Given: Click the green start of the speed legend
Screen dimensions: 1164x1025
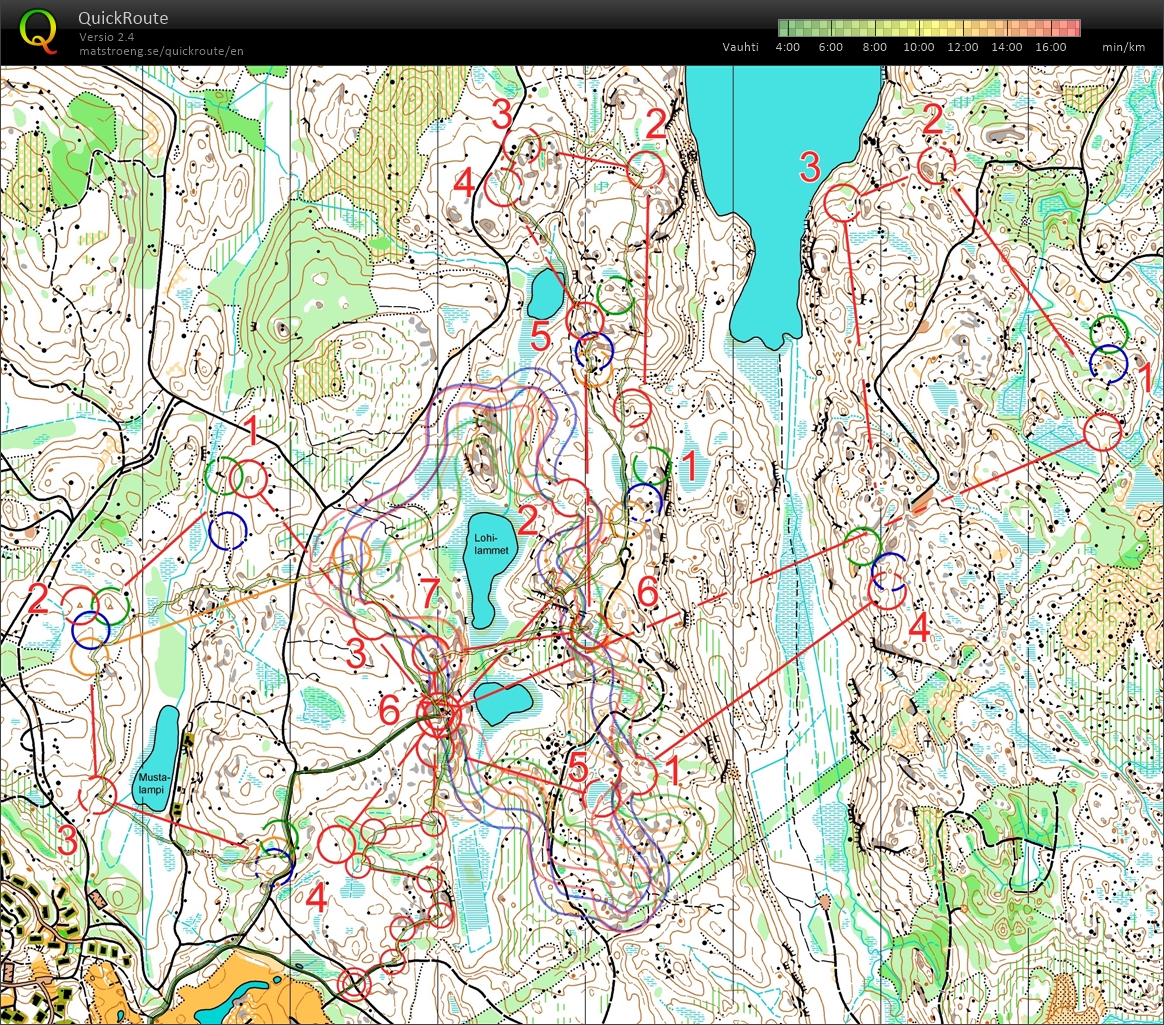Looking at the screenshot, I should [786, 28].
